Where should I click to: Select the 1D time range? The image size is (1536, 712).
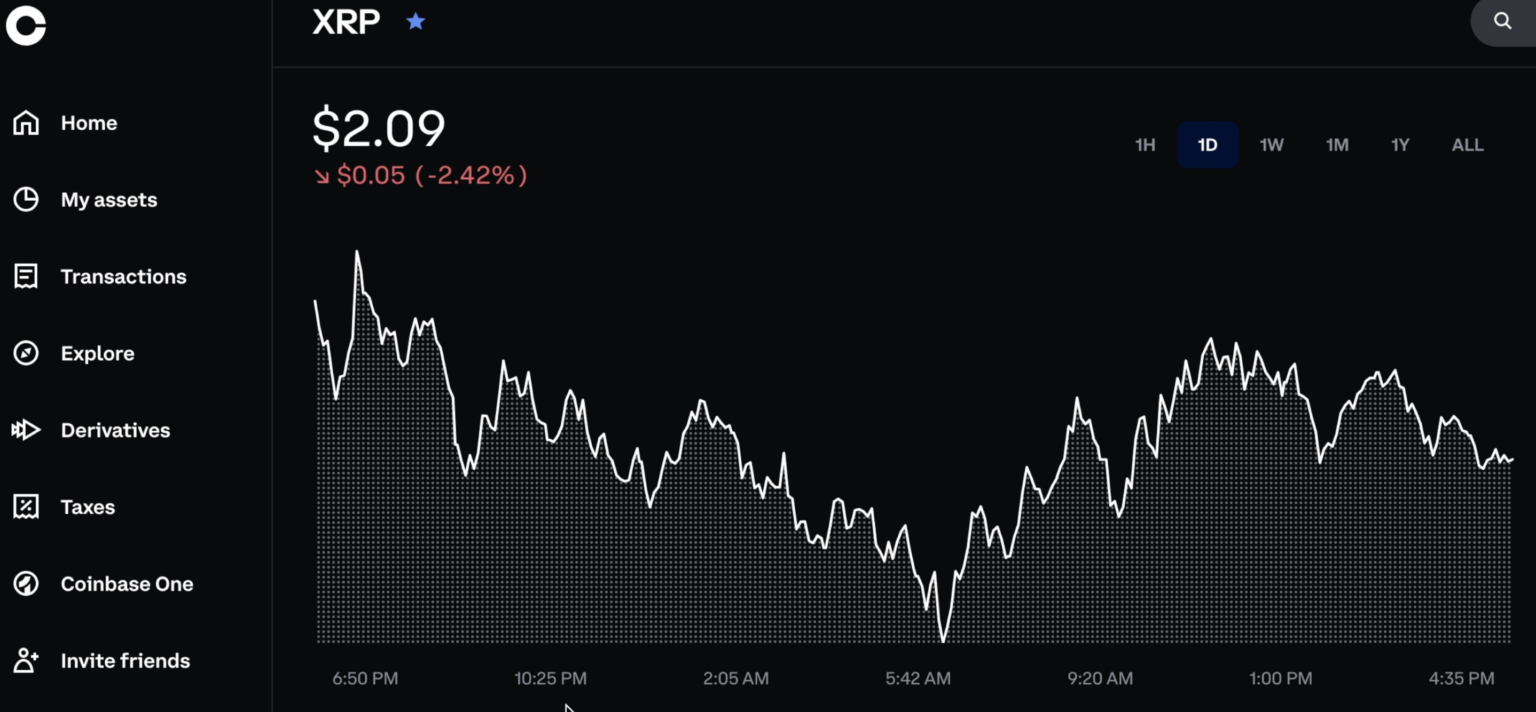(1207, 145)
